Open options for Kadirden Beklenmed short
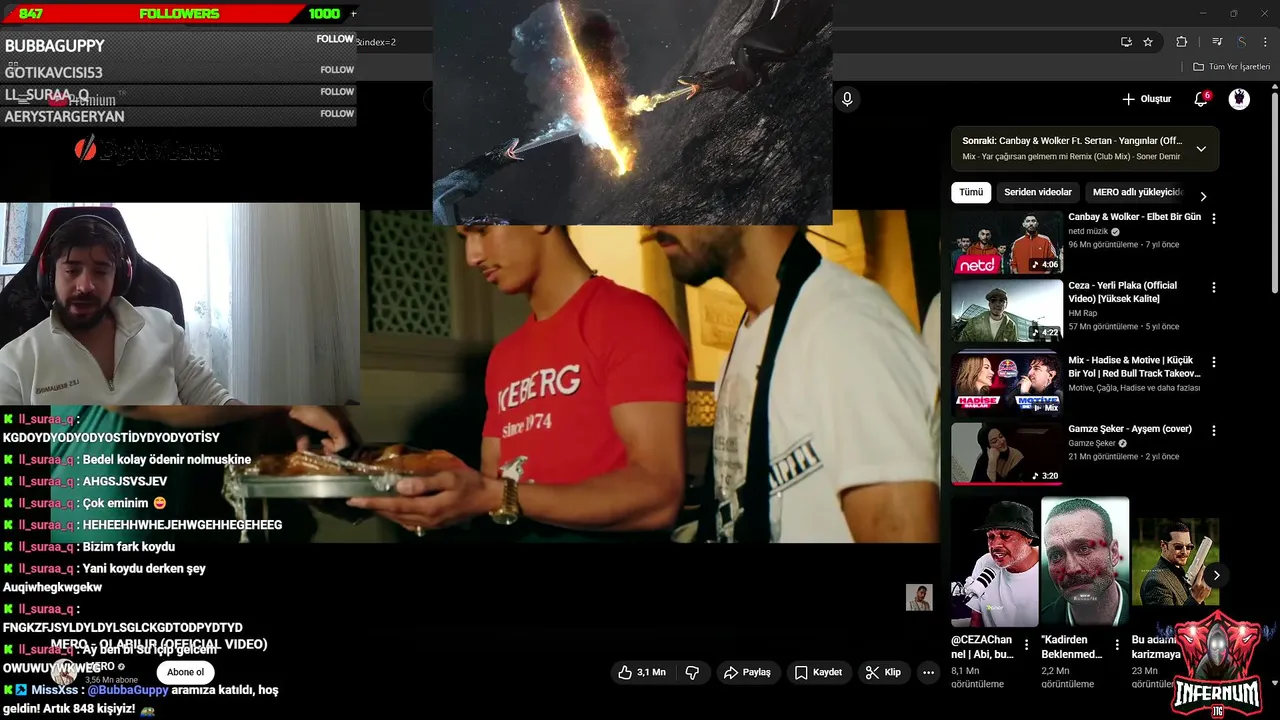Screen dimensions: 1280x720 click(x=1116, y=645)
